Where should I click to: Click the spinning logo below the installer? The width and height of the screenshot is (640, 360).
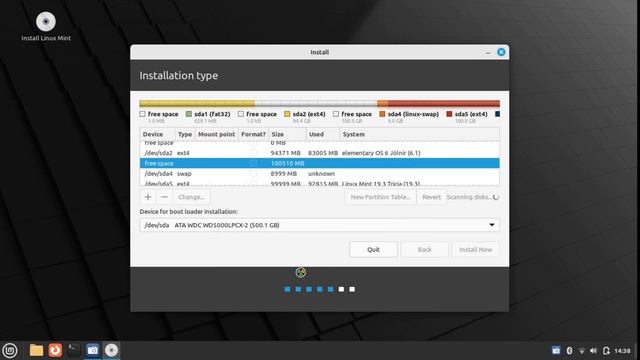(301, 272)
